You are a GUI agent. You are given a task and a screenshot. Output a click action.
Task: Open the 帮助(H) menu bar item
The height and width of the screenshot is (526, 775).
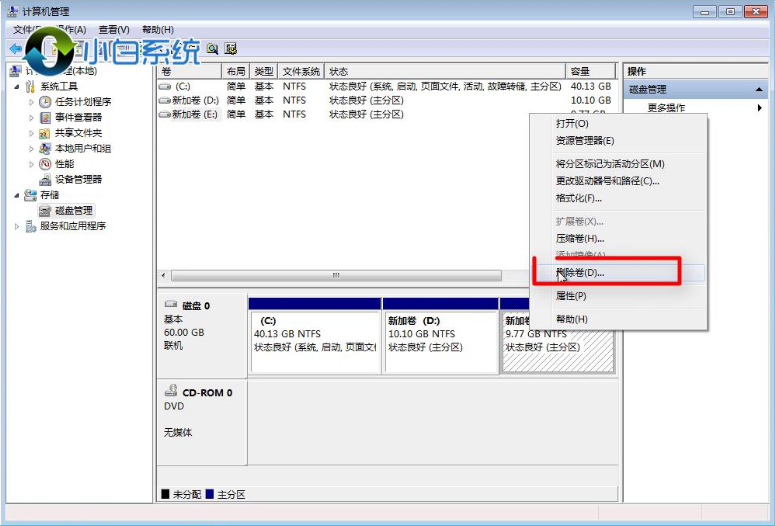[158, 30]
